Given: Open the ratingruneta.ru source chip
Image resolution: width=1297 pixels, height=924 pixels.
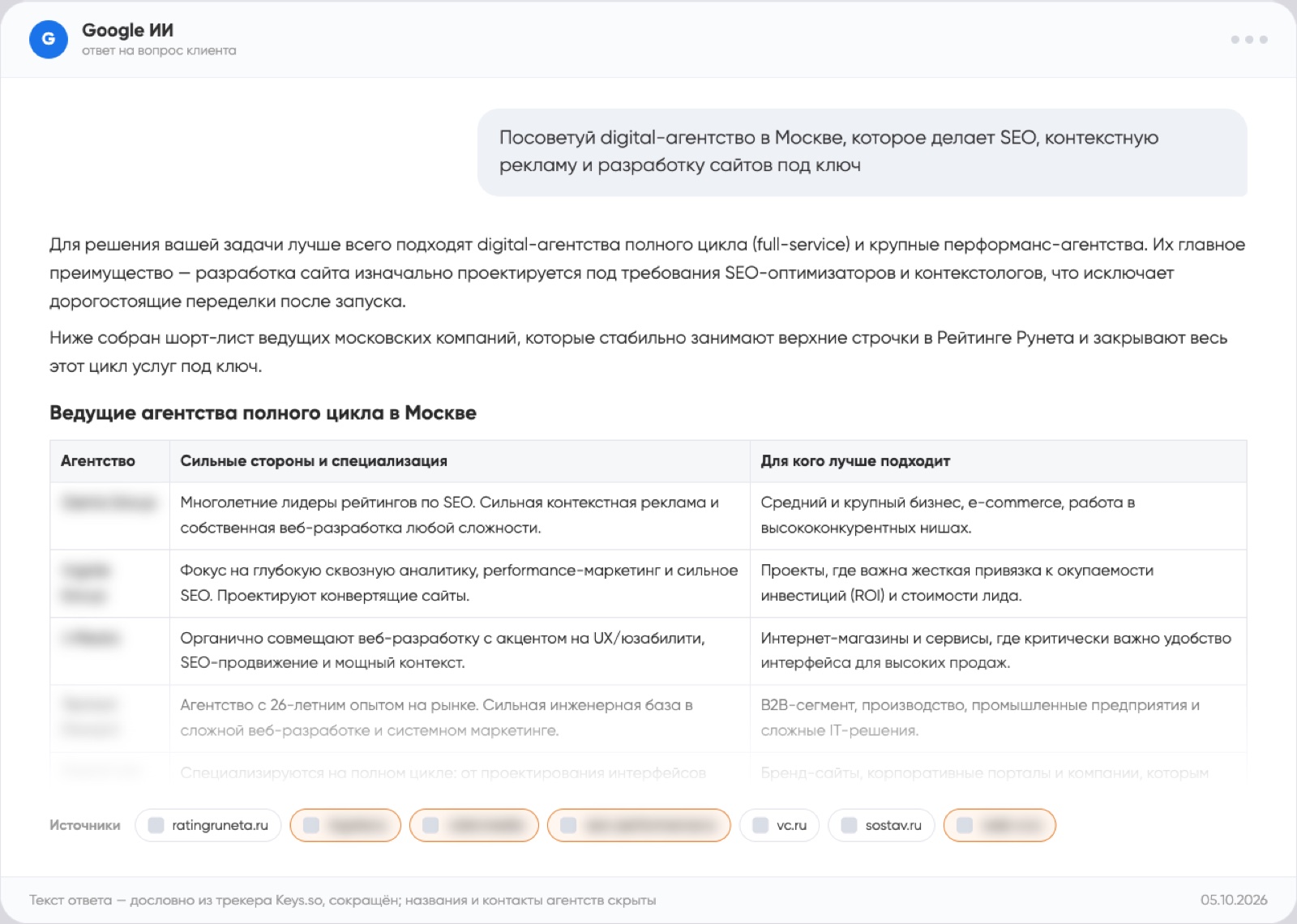Looking at the screenshot, I should 208,825.
